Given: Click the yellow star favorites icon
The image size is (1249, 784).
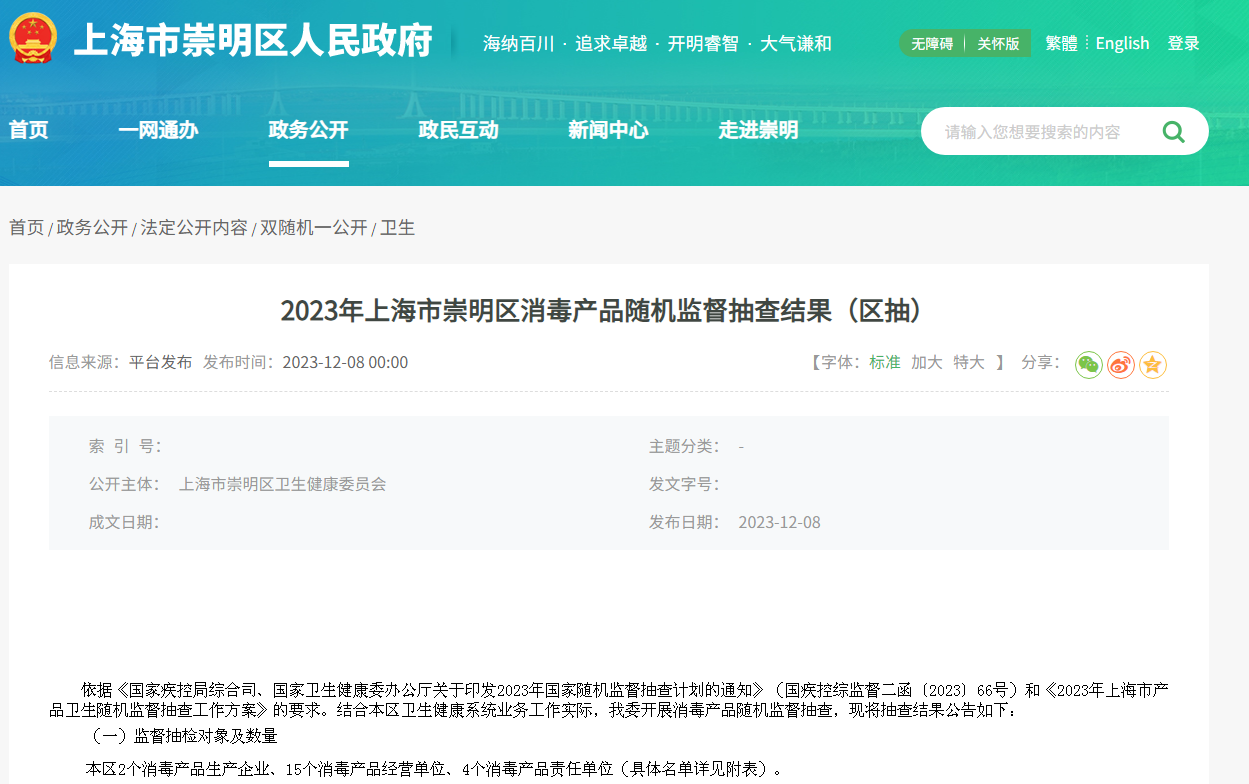Looking at the screenshot, I should tap(1153, 365).
